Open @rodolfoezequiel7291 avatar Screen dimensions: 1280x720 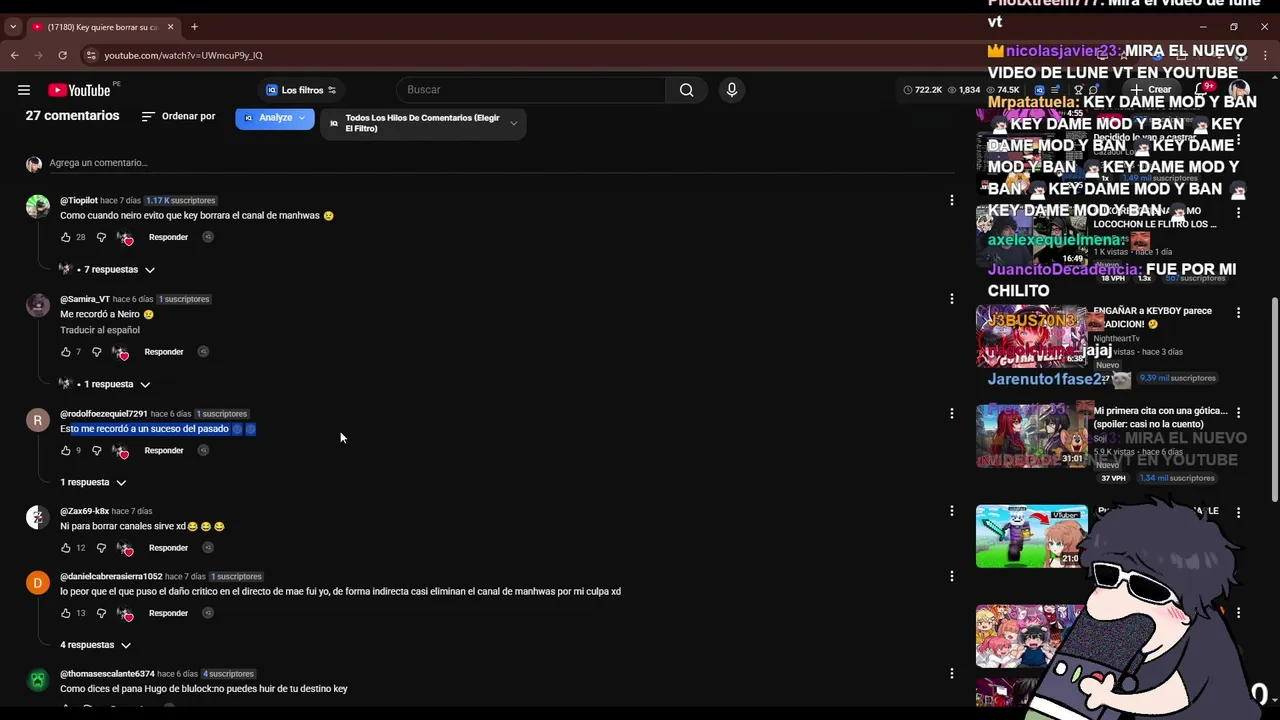pyautogui.click(x=38, y=420)
